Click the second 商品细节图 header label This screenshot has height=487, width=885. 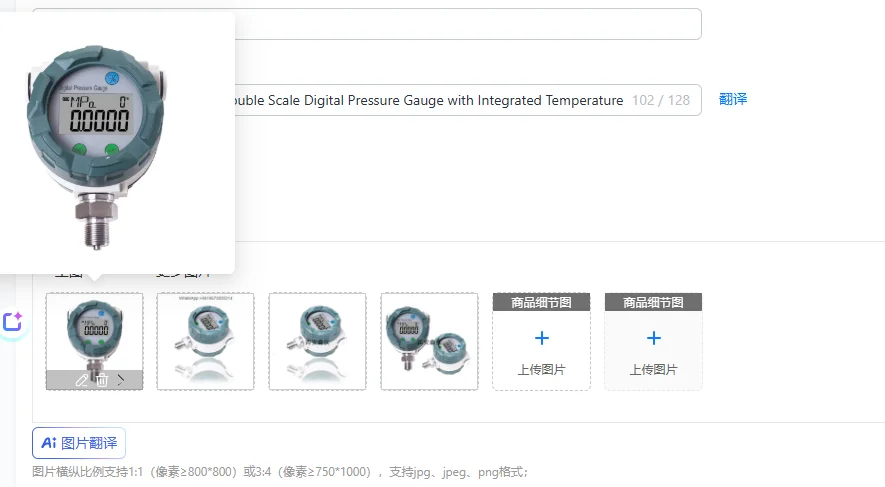pos(654,302)
